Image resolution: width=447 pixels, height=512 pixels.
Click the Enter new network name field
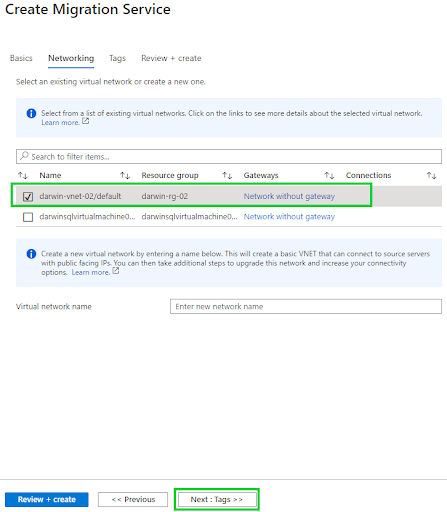coord(306,306)
